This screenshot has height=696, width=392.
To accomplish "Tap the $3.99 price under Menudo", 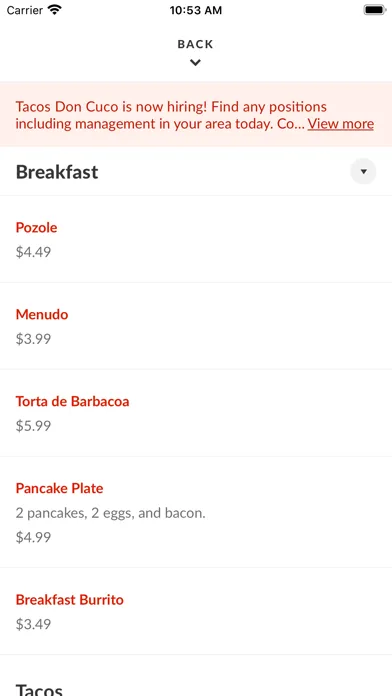I will [x=33, y=339].
